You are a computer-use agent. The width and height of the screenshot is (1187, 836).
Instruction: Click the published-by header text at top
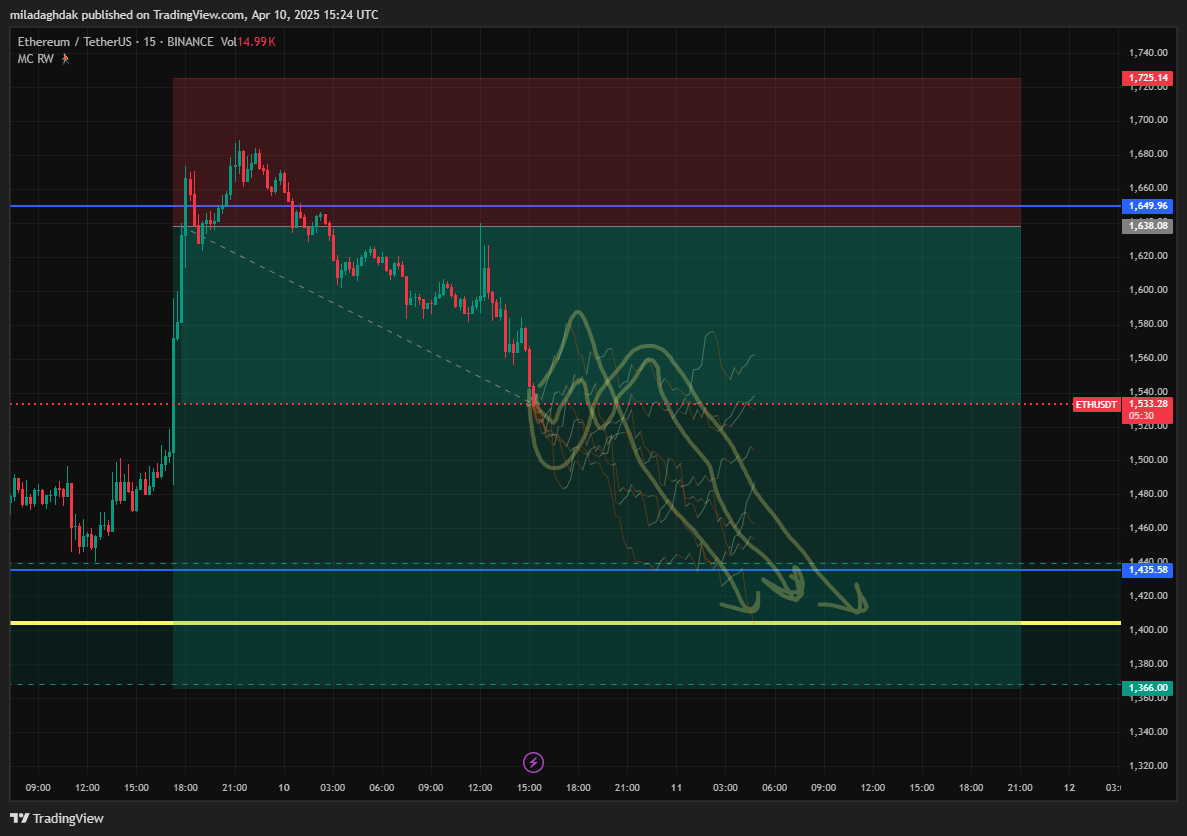(x=195, y=14)
